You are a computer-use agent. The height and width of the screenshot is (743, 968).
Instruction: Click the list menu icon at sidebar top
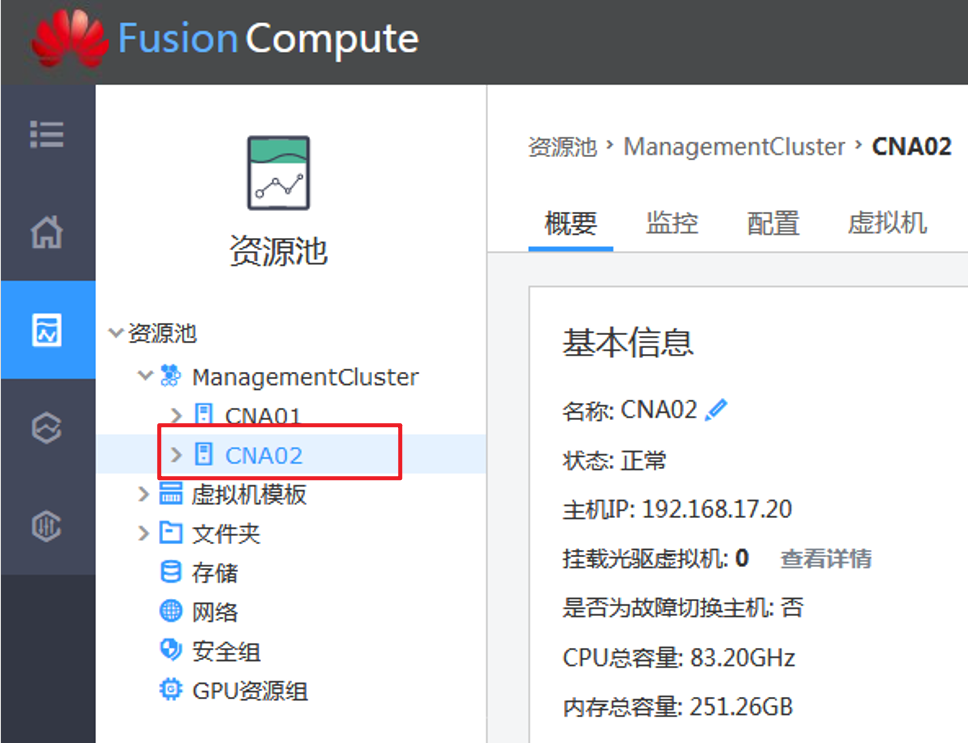tap(48, 134)
